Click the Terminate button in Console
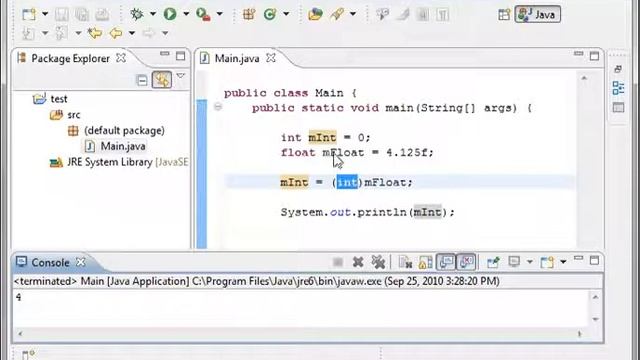Viewport: 640px width, 360px height. [x=338, y=262]
